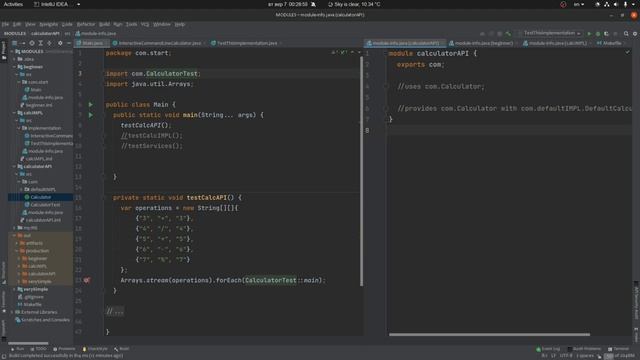Run with Coverage icon in toolbar
The width and height of the screenshot is (640, 360).
pyautogui.click(x=607, y=33)
